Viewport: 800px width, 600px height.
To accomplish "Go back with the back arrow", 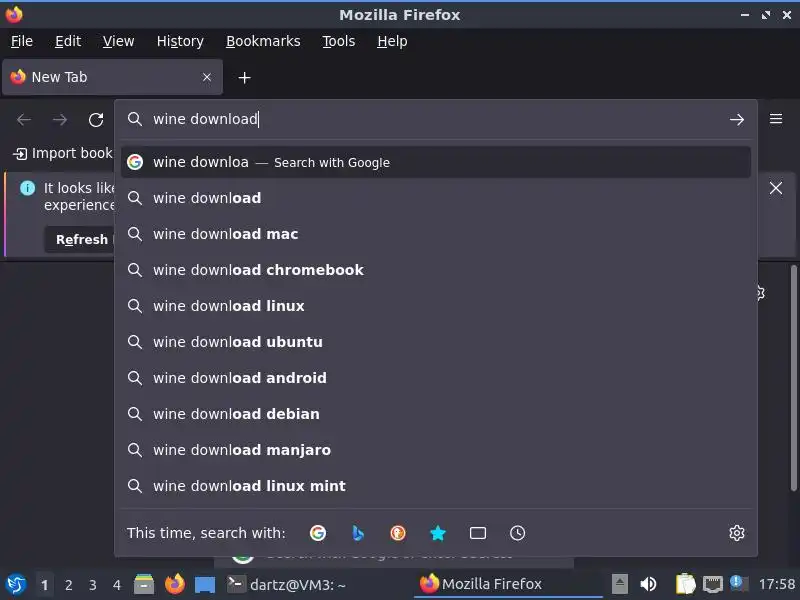I will tap(24, 120).
